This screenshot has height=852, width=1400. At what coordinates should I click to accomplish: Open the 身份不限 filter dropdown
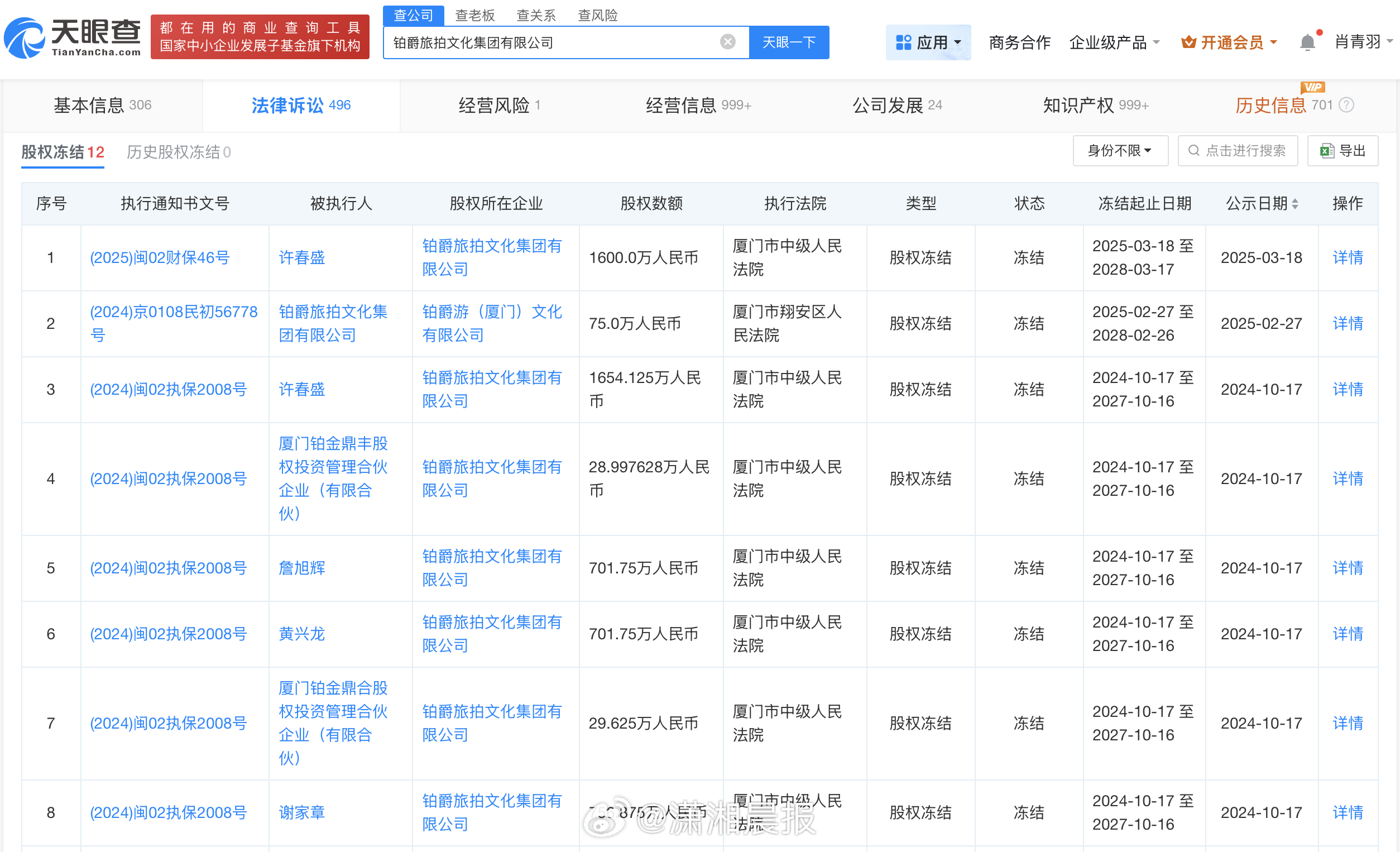[x=1120, y=151]
